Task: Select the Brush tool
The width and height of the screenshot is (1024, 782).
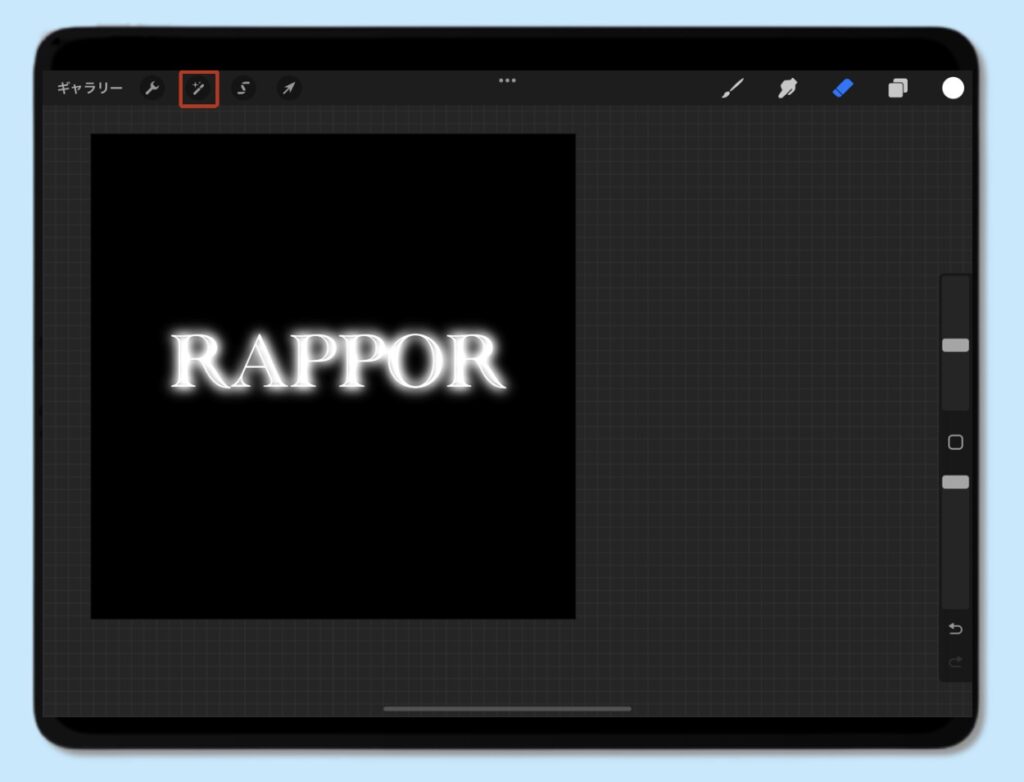Action: coord(733,88)
